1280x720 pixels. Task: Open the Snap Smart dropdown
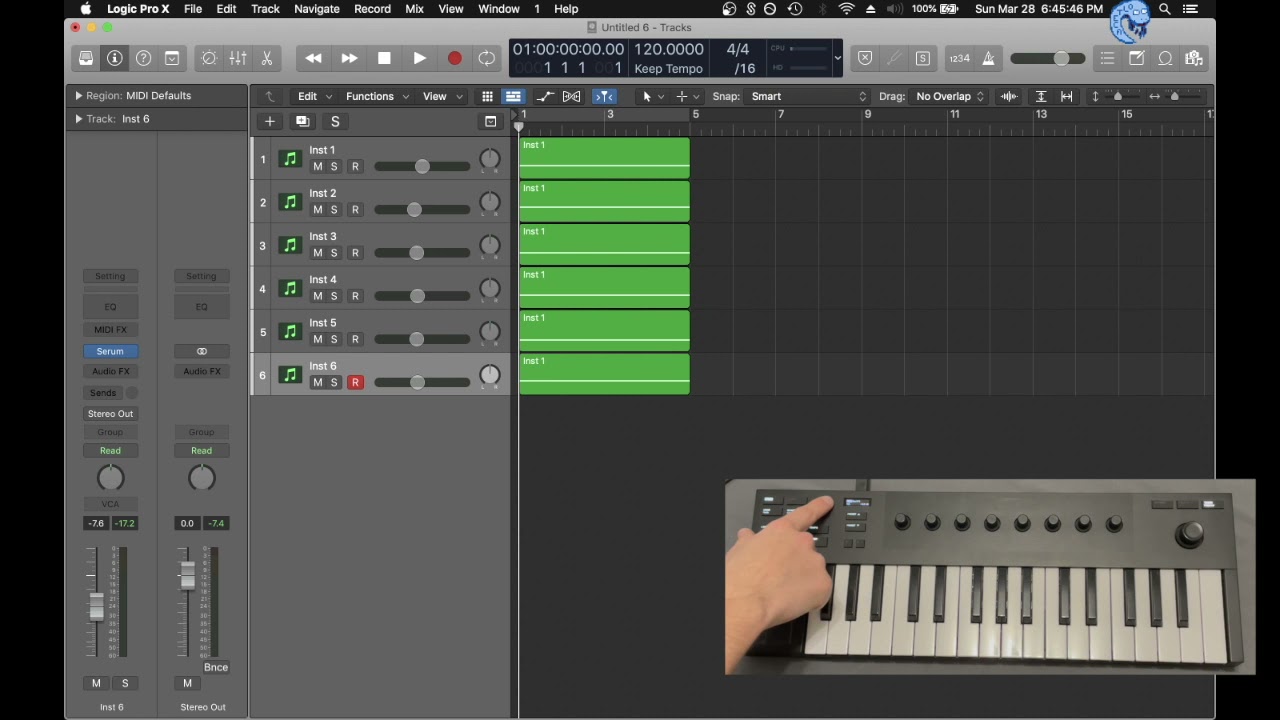[x=809, y=96]
